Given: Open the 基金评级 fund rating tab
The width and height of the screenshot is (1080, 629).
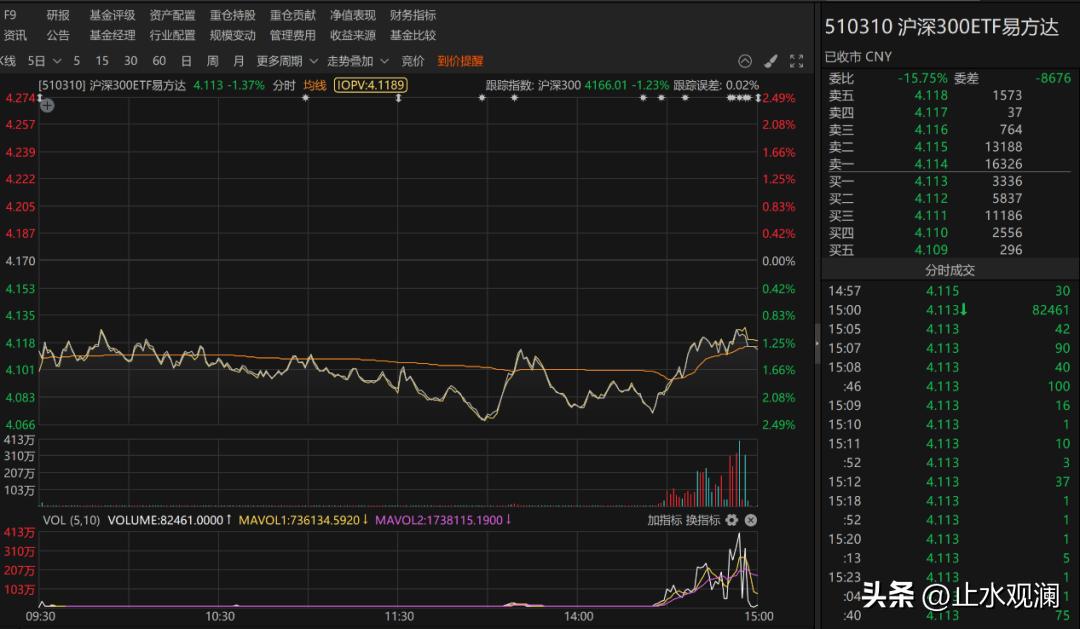Looking at the screenshot, I should (112, 15).
